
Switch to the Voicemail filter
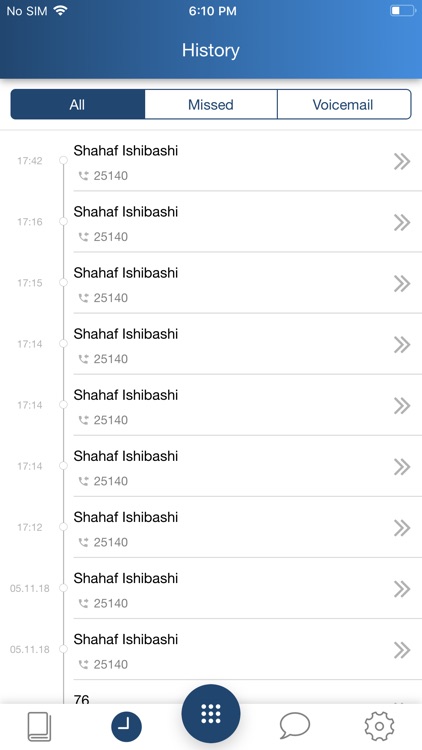(344, 104)
